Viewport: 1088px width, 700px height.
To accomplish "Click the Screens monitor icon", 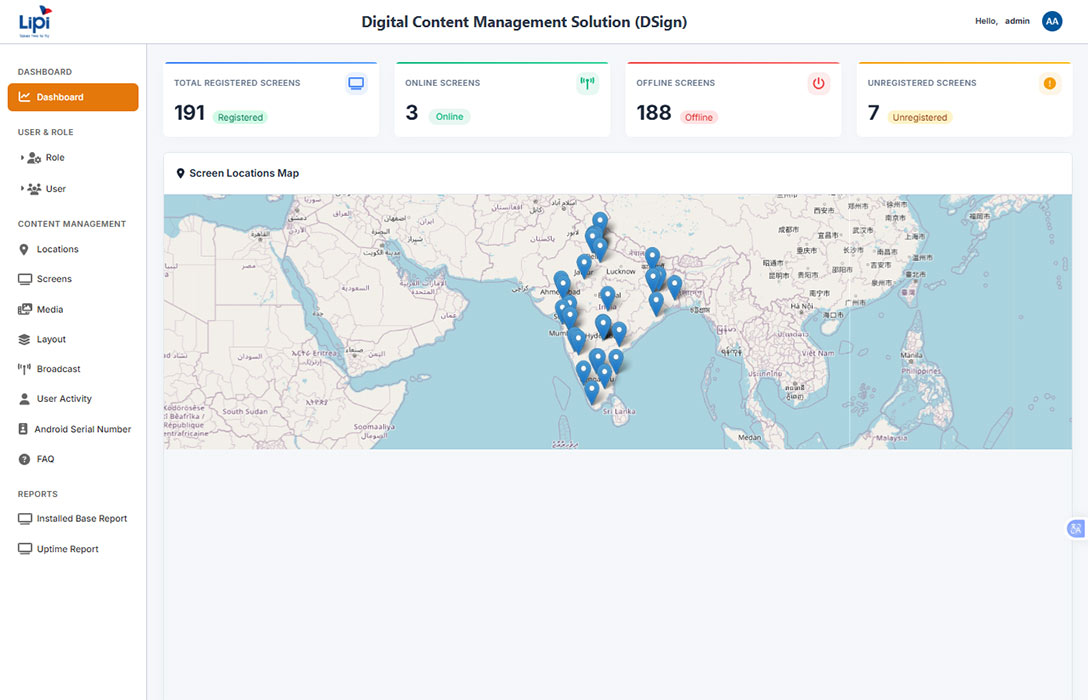I will tap(25, 279).
